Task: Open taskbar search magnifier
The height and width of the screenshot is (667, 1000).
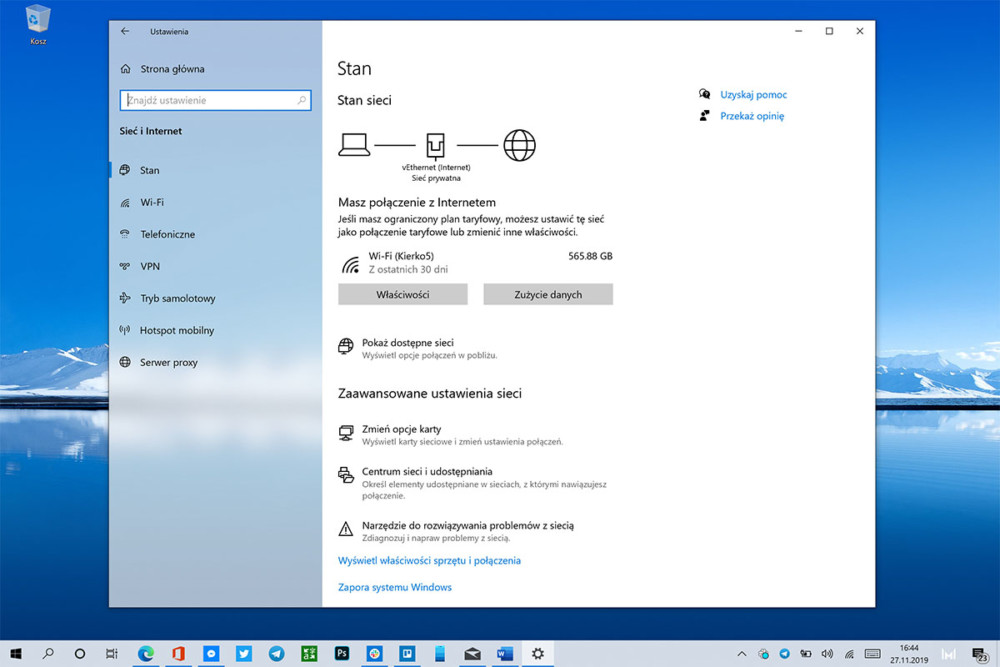Action: coord(48,654)
